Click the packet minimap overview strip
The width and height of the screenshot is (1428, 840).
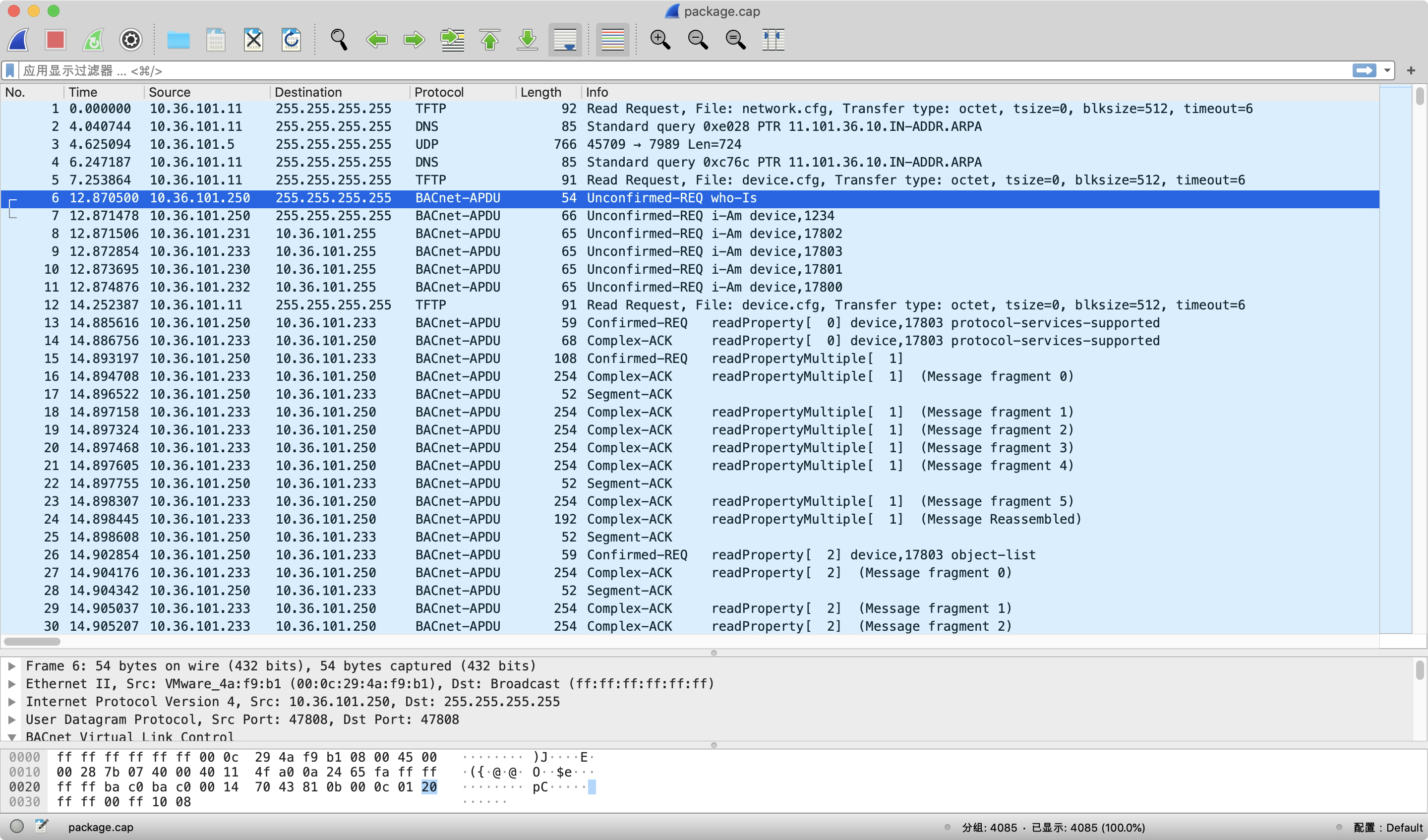point(1395,360)
